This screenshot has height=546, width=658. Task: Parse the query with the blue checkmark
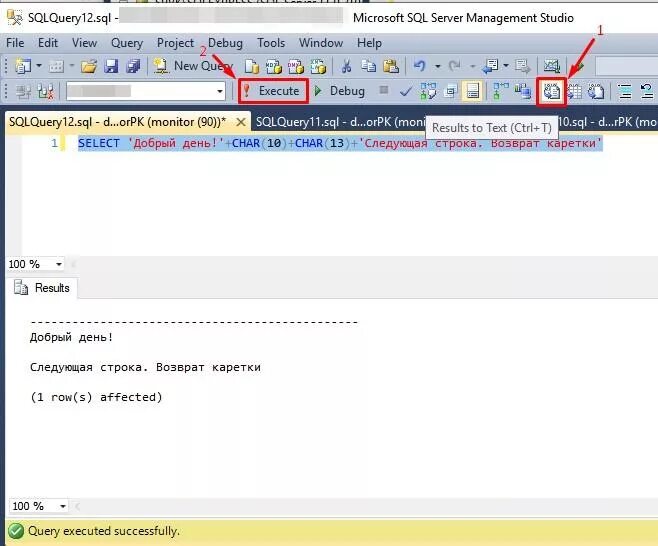point(406,91)
